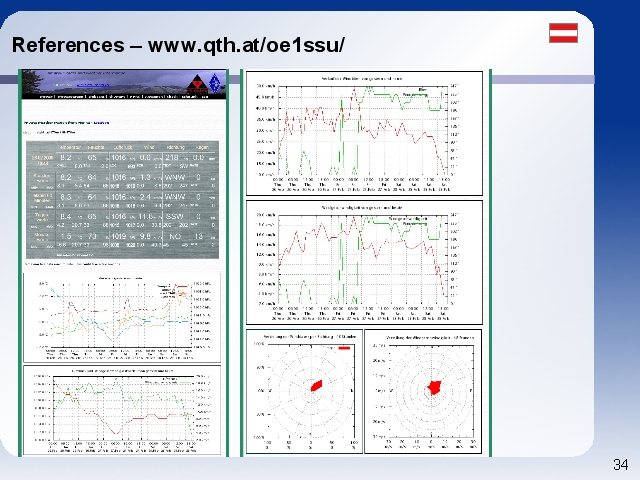Click the NO wind direction cell in table
Image resolution: width=640 pixels, height=480 pixels.
tap(174, 236)
